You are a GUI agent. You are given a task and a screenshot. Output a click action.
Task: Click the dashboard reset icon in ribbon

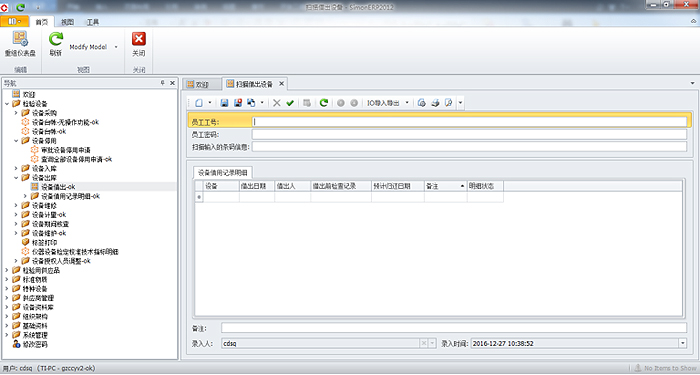(x=20, y=39)
